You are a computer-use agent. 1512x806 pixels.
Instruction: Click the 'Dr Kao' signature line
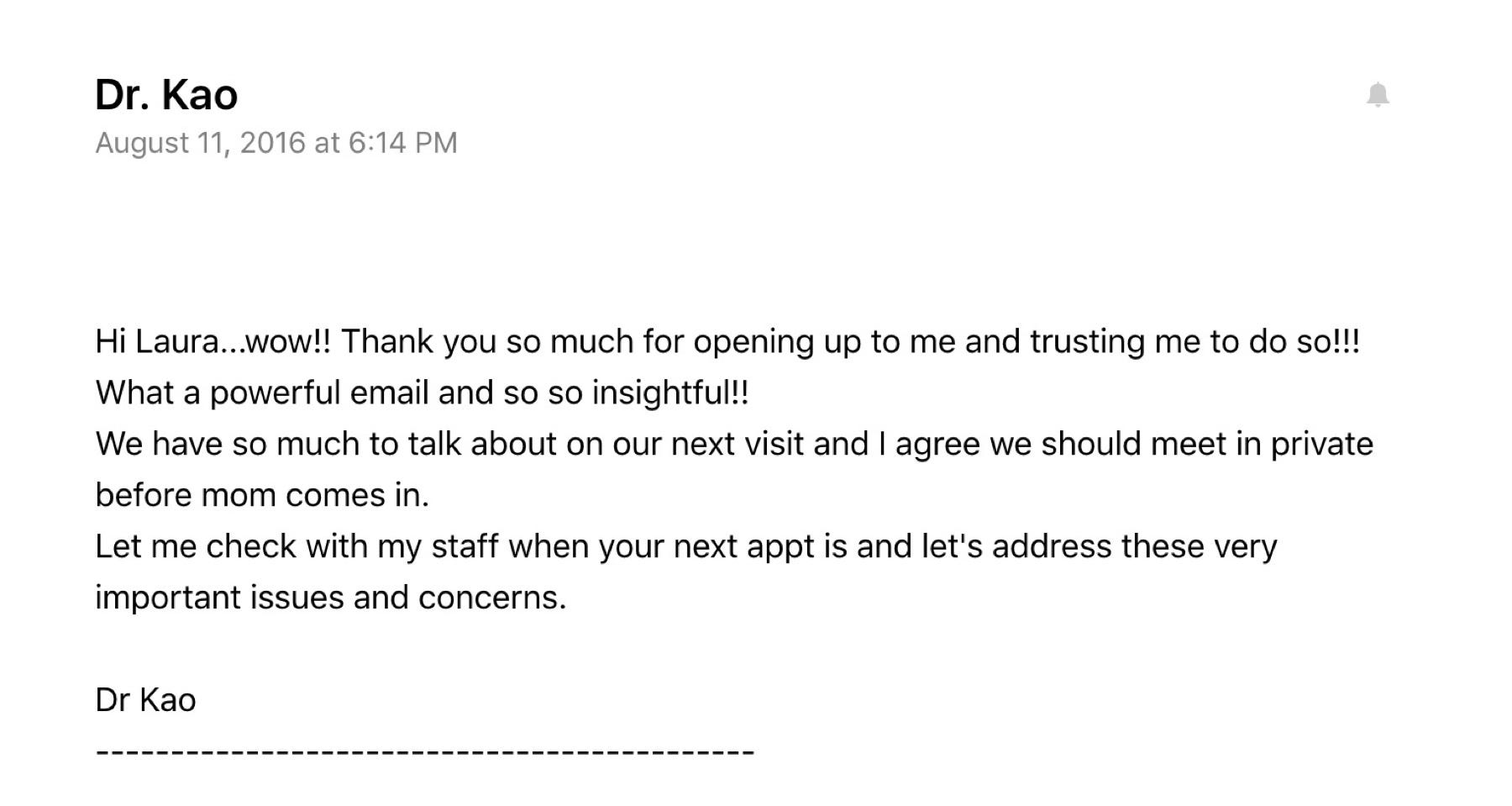tap(145, 700)
